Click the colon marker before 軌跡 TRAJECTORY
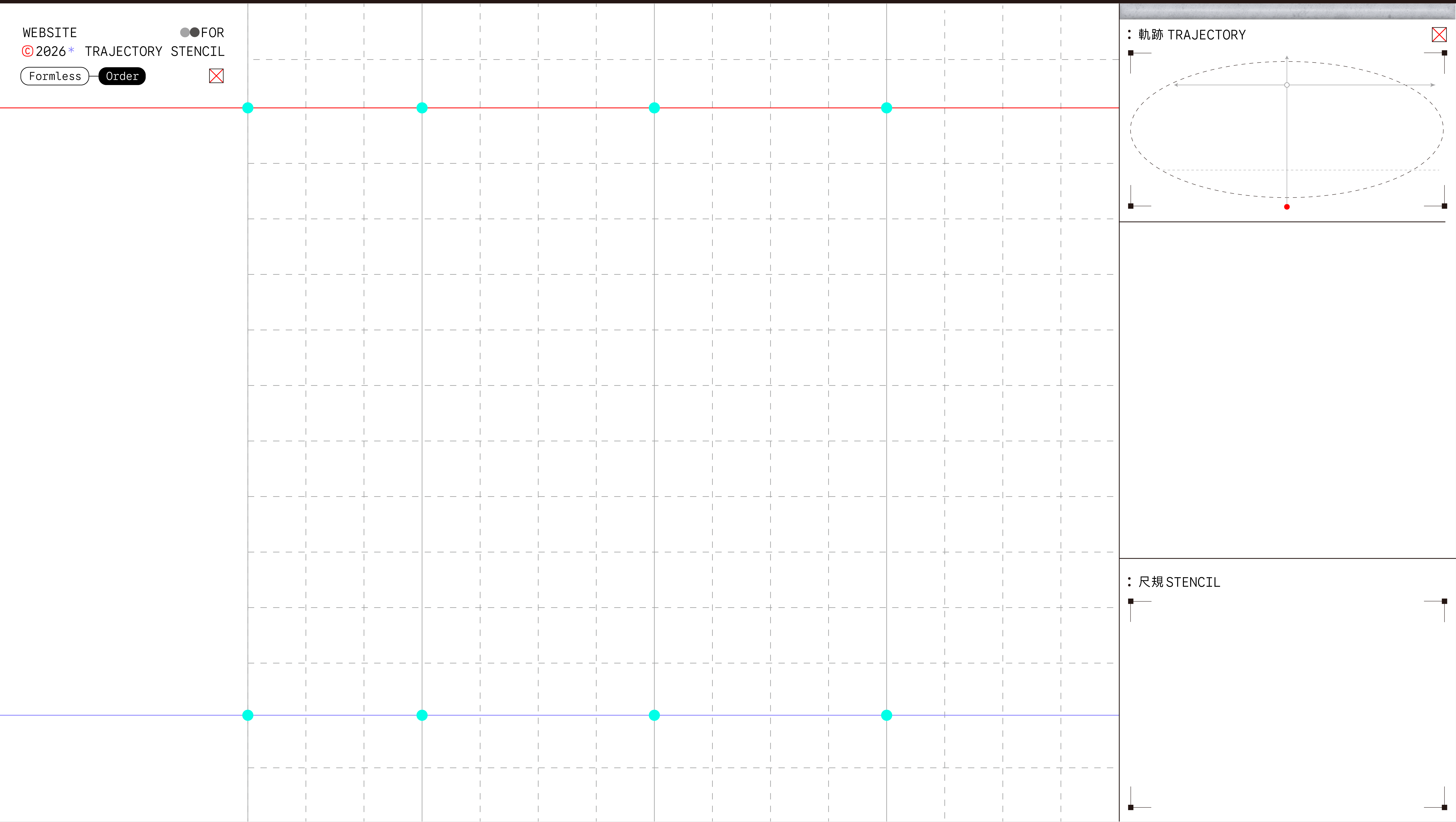 pos(1129,34)
